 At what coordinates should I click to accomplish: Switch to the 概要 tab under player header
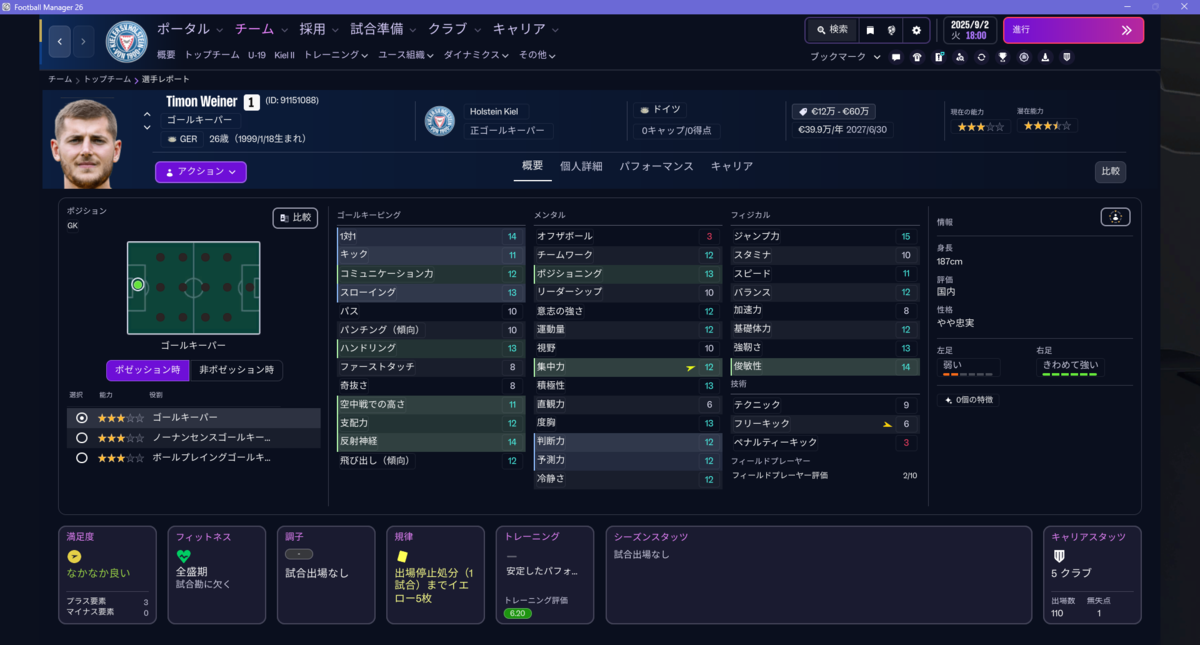pyautogui.click(x=533, y=166)
